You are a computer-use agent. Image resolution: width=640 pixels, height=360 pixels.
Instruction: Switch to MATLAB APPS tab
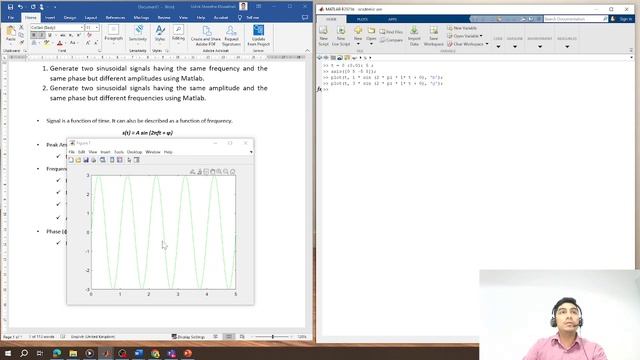point(392,19)
